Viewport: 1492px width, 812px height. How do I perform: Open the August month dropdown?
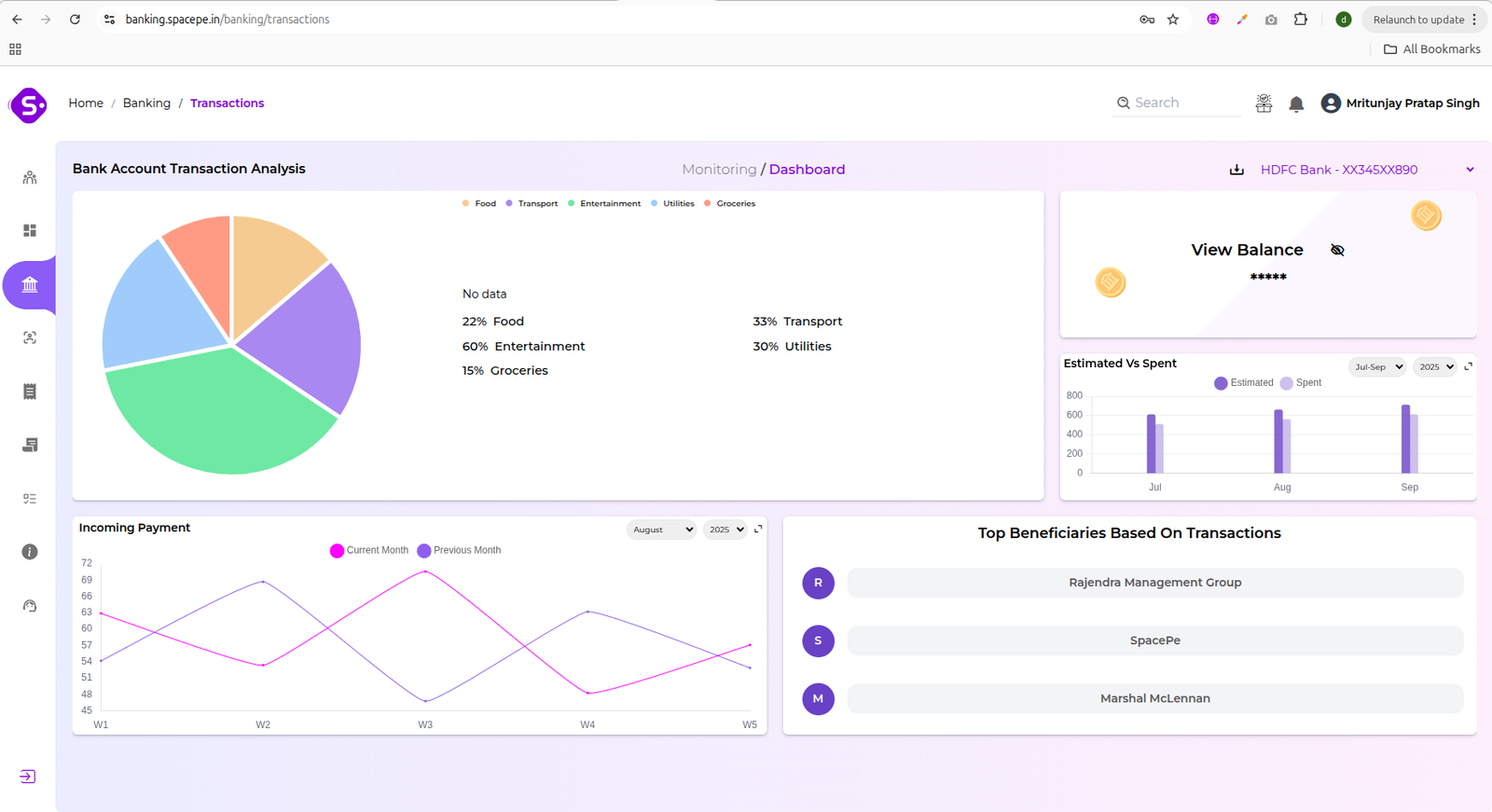point(661,530)
